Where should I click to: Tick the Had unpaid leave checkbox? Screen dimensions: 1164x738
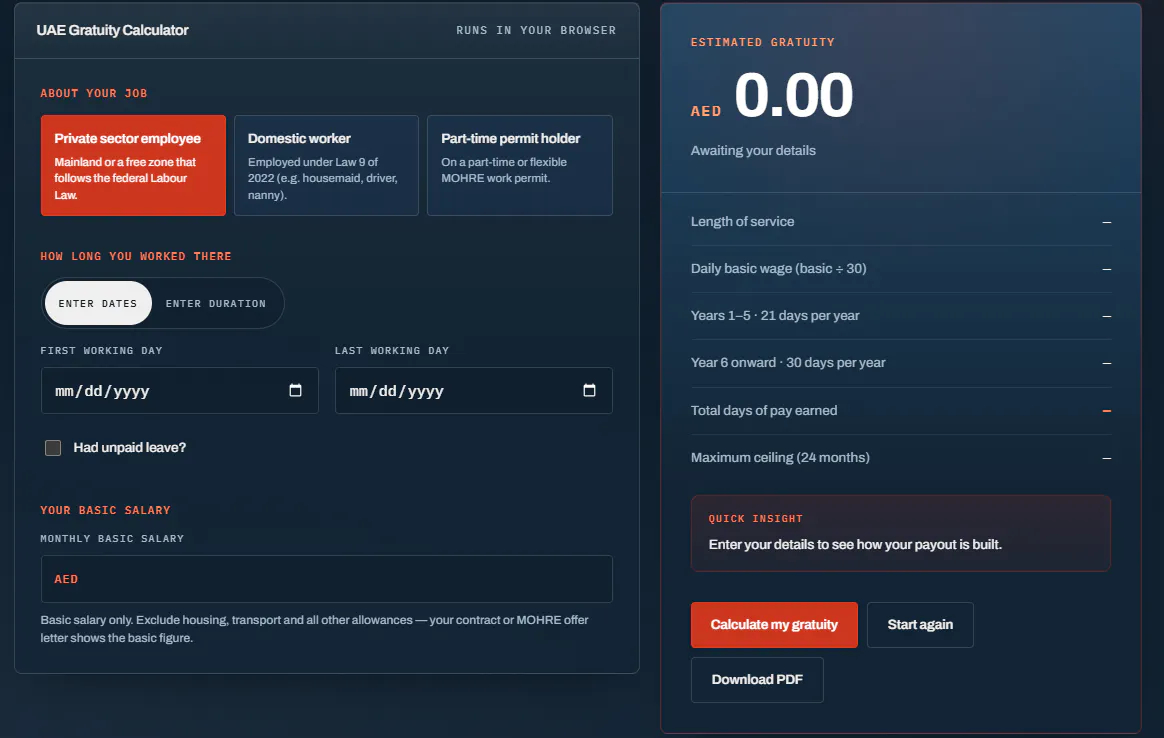[x=53, y=448]
